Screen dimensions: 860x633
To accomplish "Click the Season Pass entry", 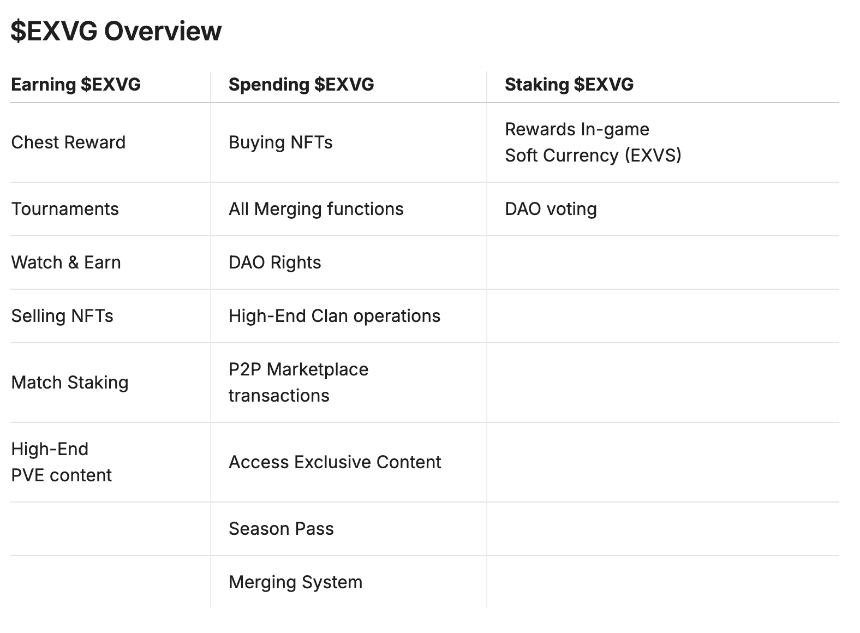I will point(281,529).
